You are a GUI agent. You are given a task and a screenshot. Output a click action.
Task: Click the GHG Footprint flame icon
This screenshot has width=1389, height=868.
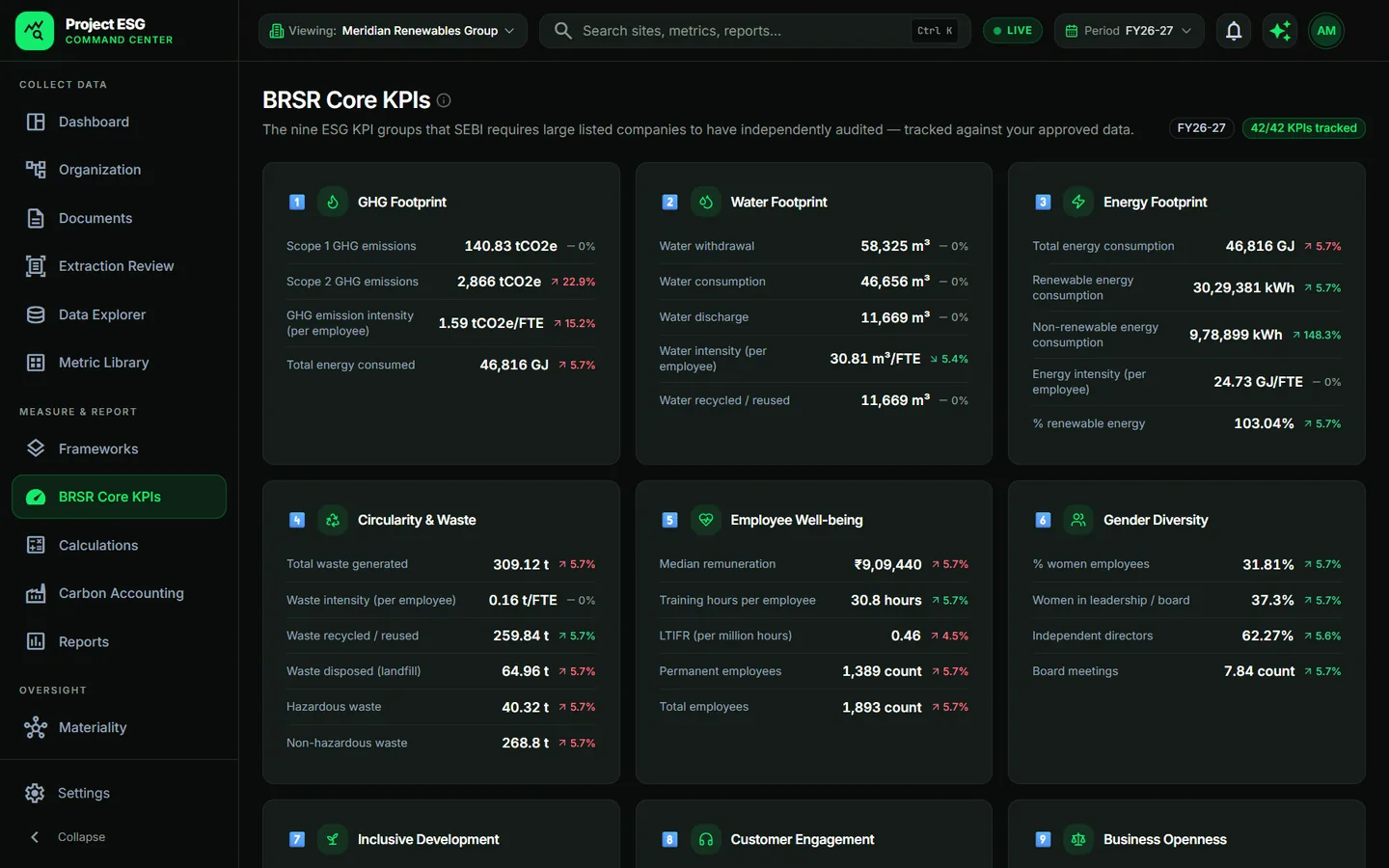[333, 202]
